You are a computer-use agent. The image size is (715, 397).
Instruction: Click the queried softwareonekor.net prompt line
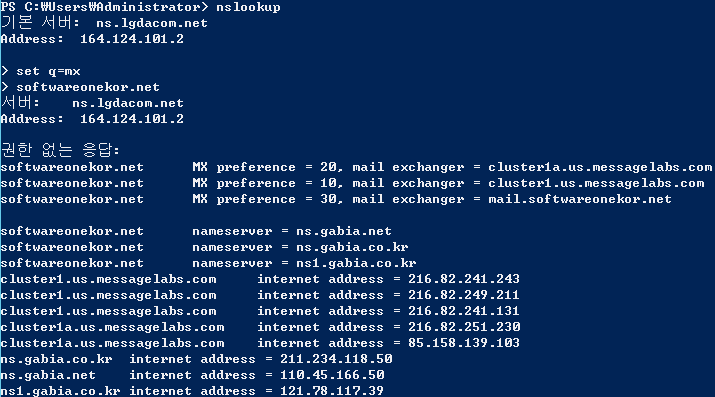(80, 87)
